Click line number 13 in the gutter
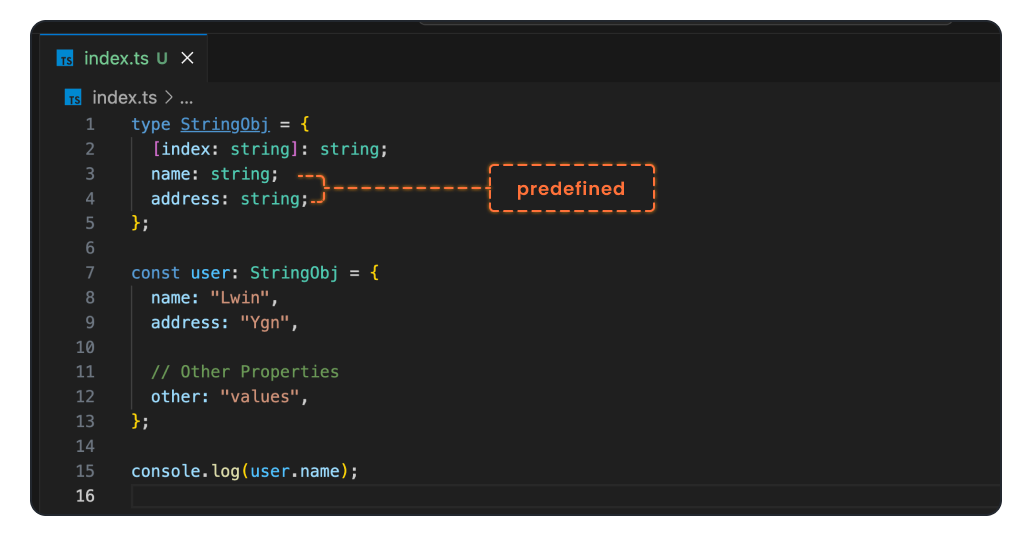This screenshot has width=1030, height=538. coord(86,421)
